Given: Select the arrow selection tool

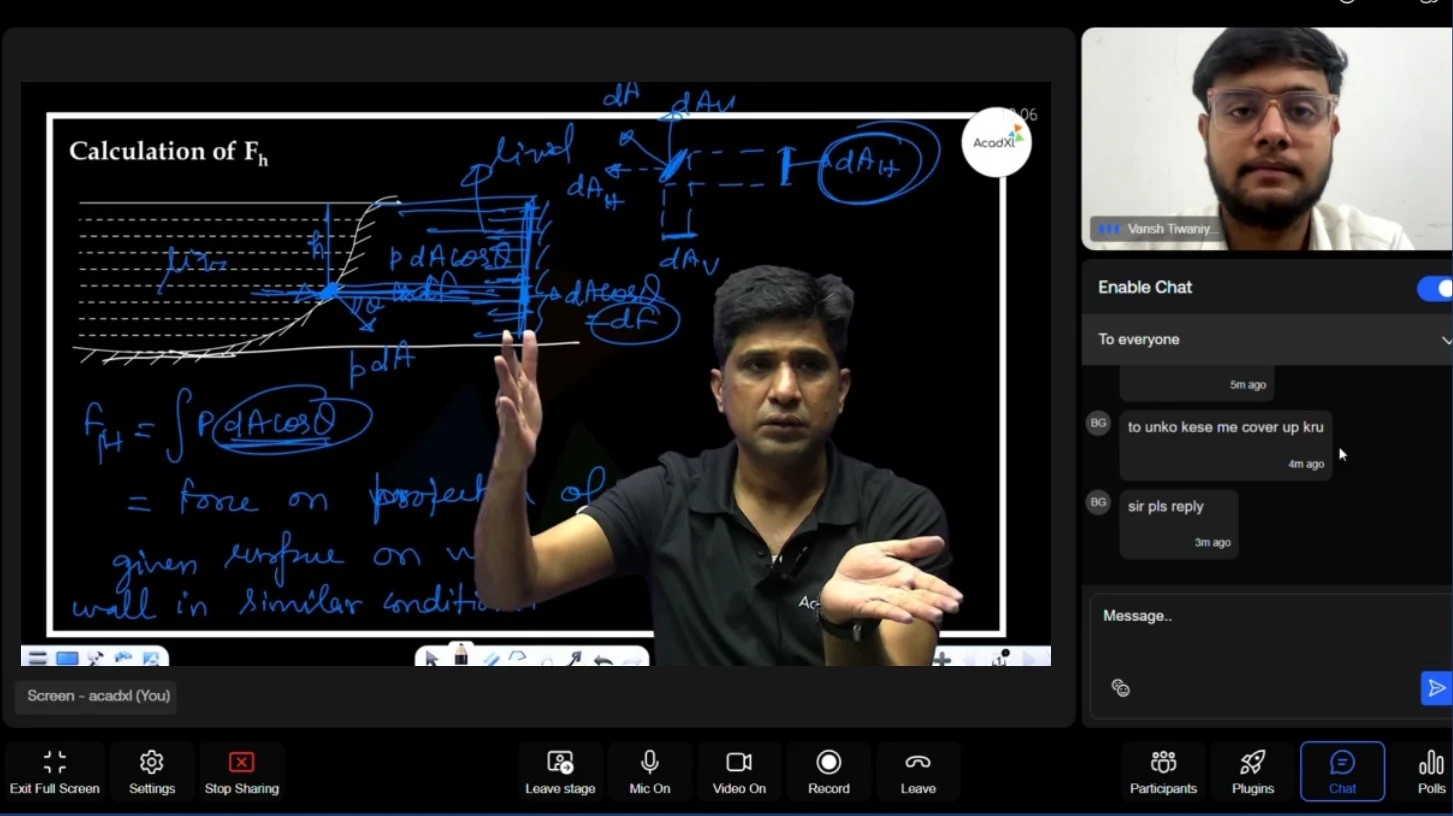Looking at the screenshot, I should 433,658.
